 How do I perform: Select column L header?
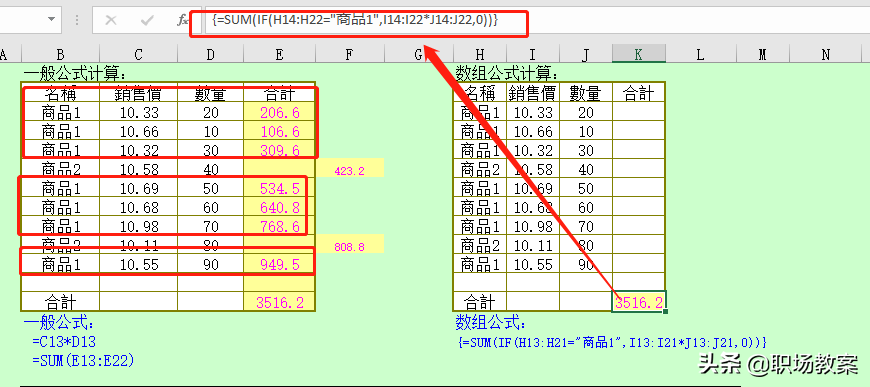pyautogui.click(x=700, y=54)
